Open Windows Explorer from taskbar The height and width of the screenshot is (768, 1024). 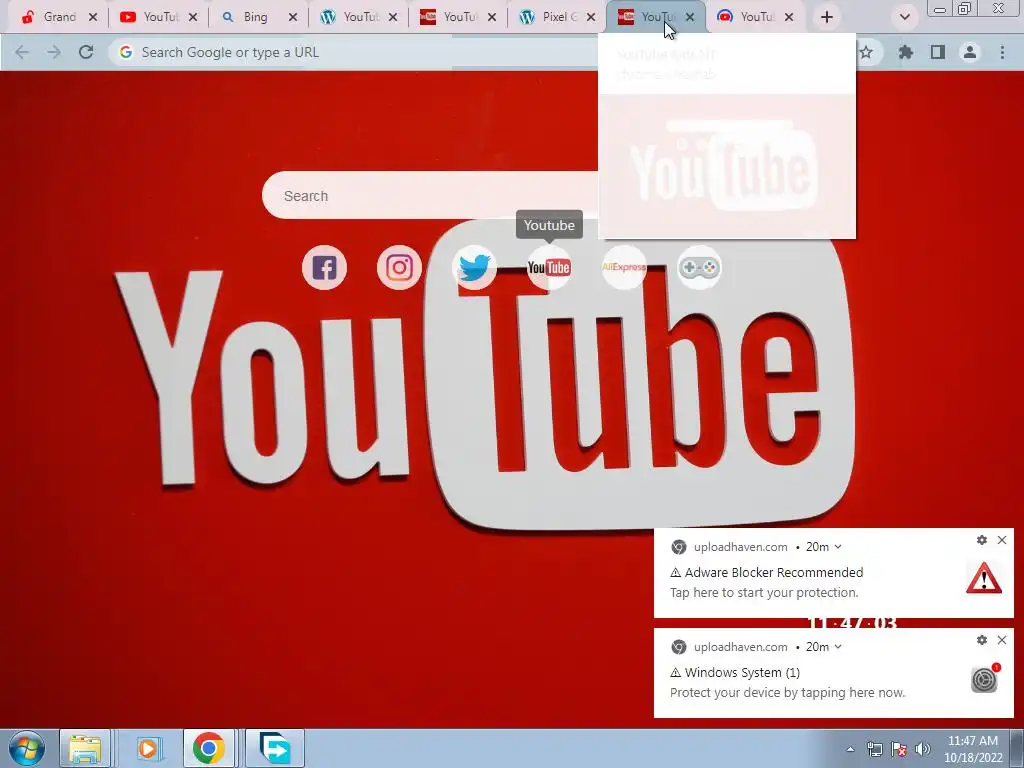point(85,748)
